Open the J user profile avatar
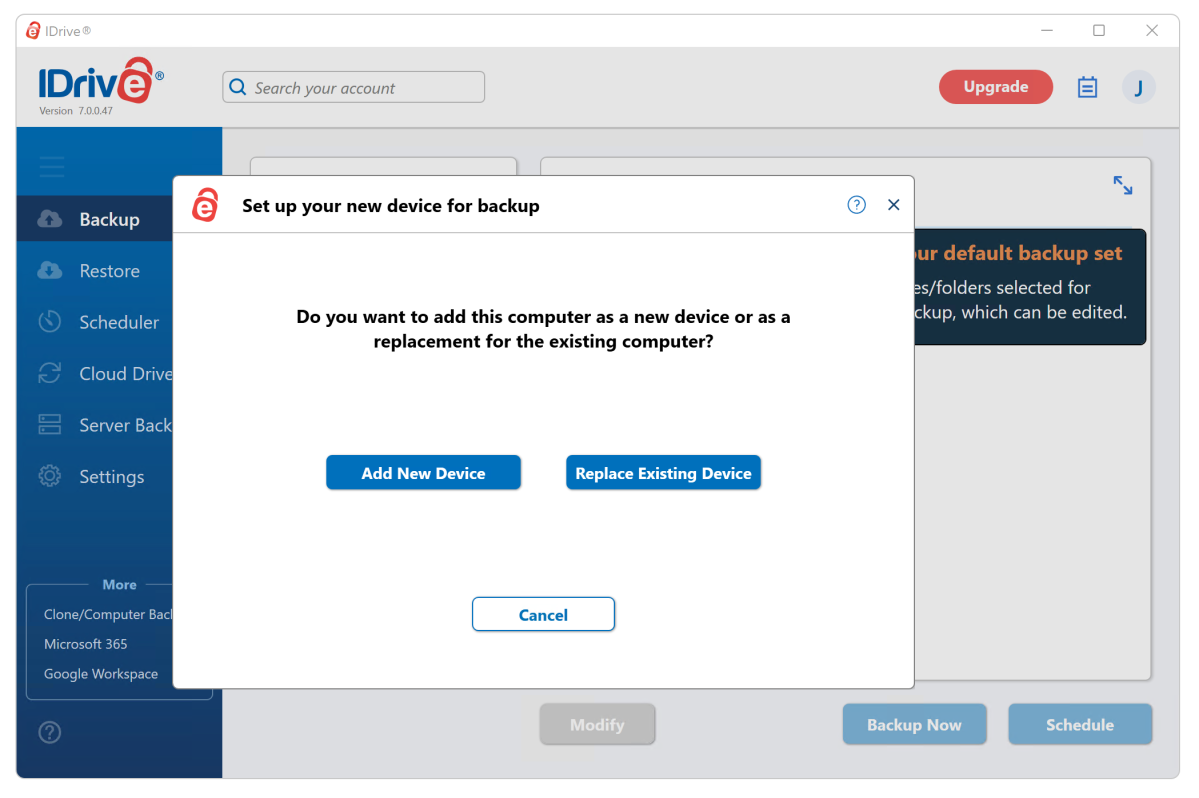The width and height of the screenshot is (1199, 798). [1139, 87]
